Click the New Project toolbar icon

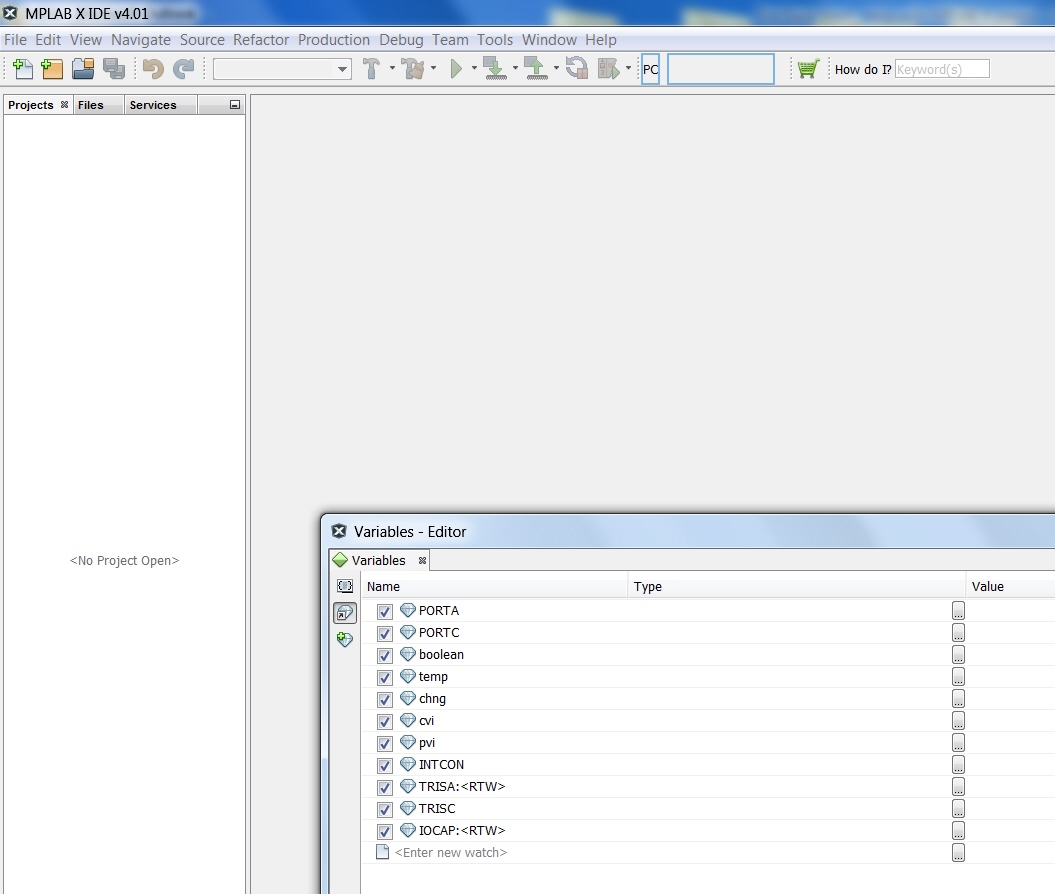click(52, 69)
